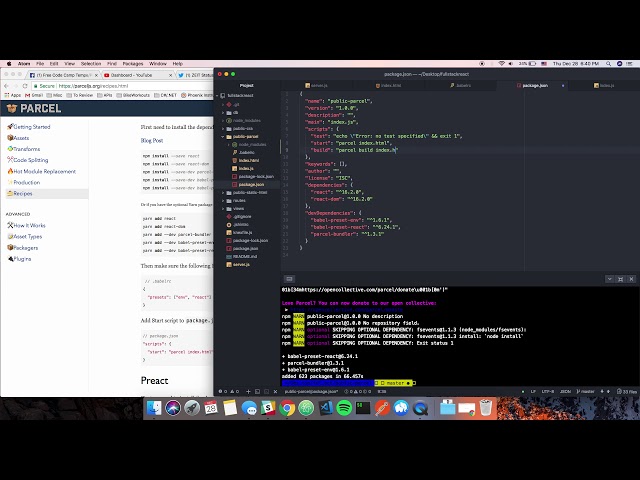Click the master git branch indicator

tap(585, 391)
